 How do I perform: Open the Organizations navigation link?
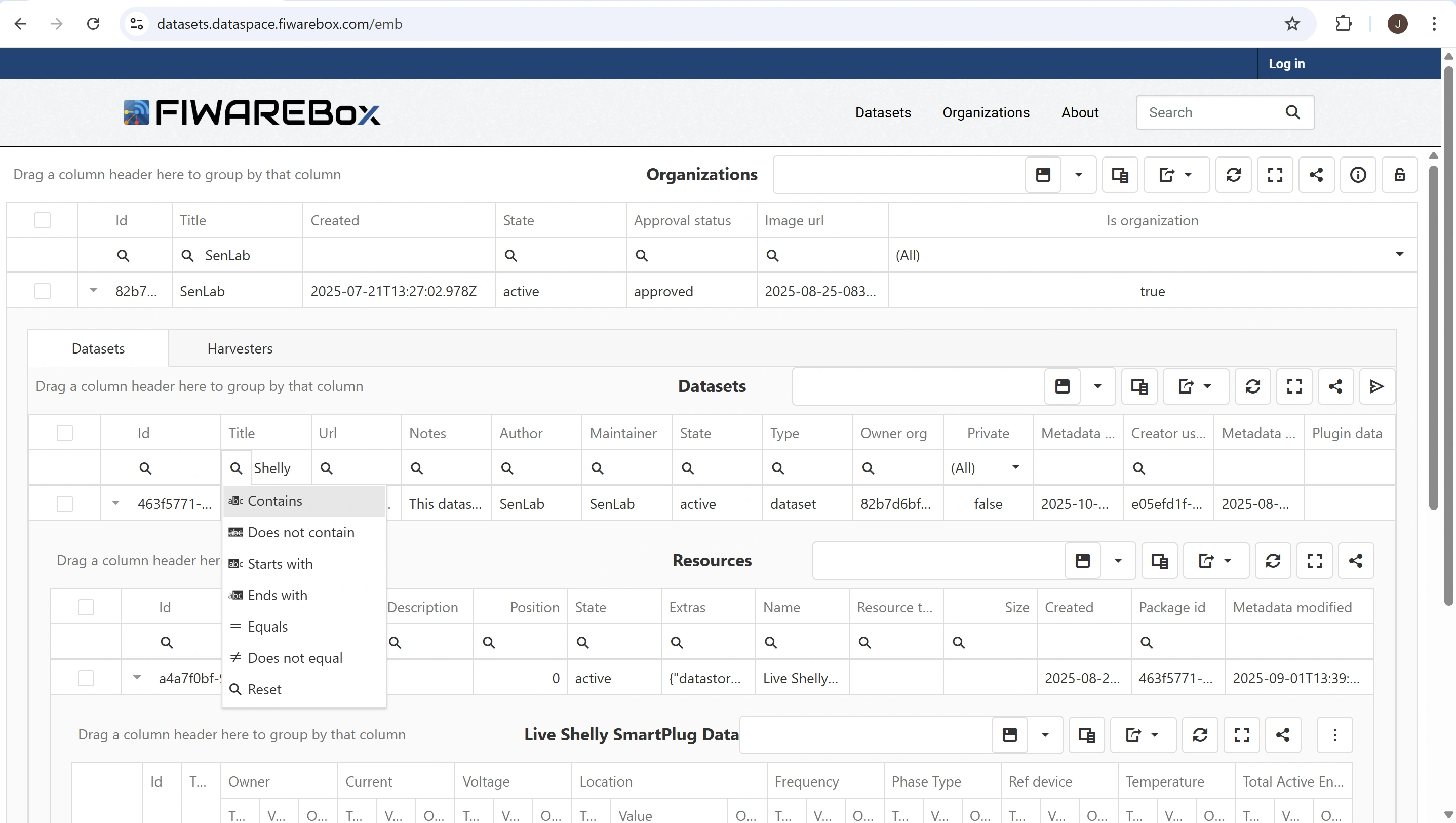986,112
